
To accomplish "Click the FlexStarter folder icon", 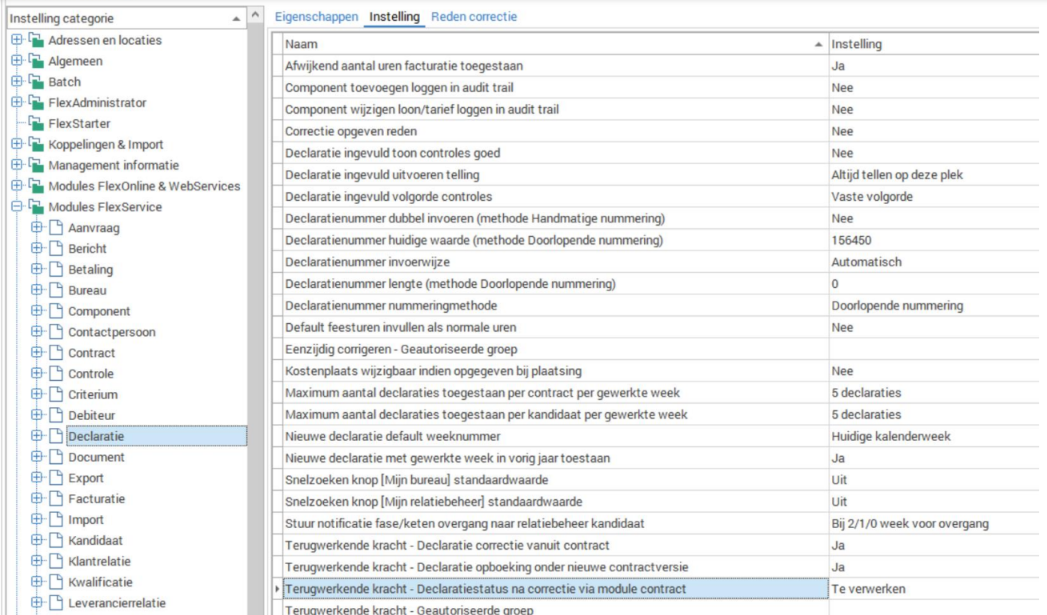I will [34, 124].
